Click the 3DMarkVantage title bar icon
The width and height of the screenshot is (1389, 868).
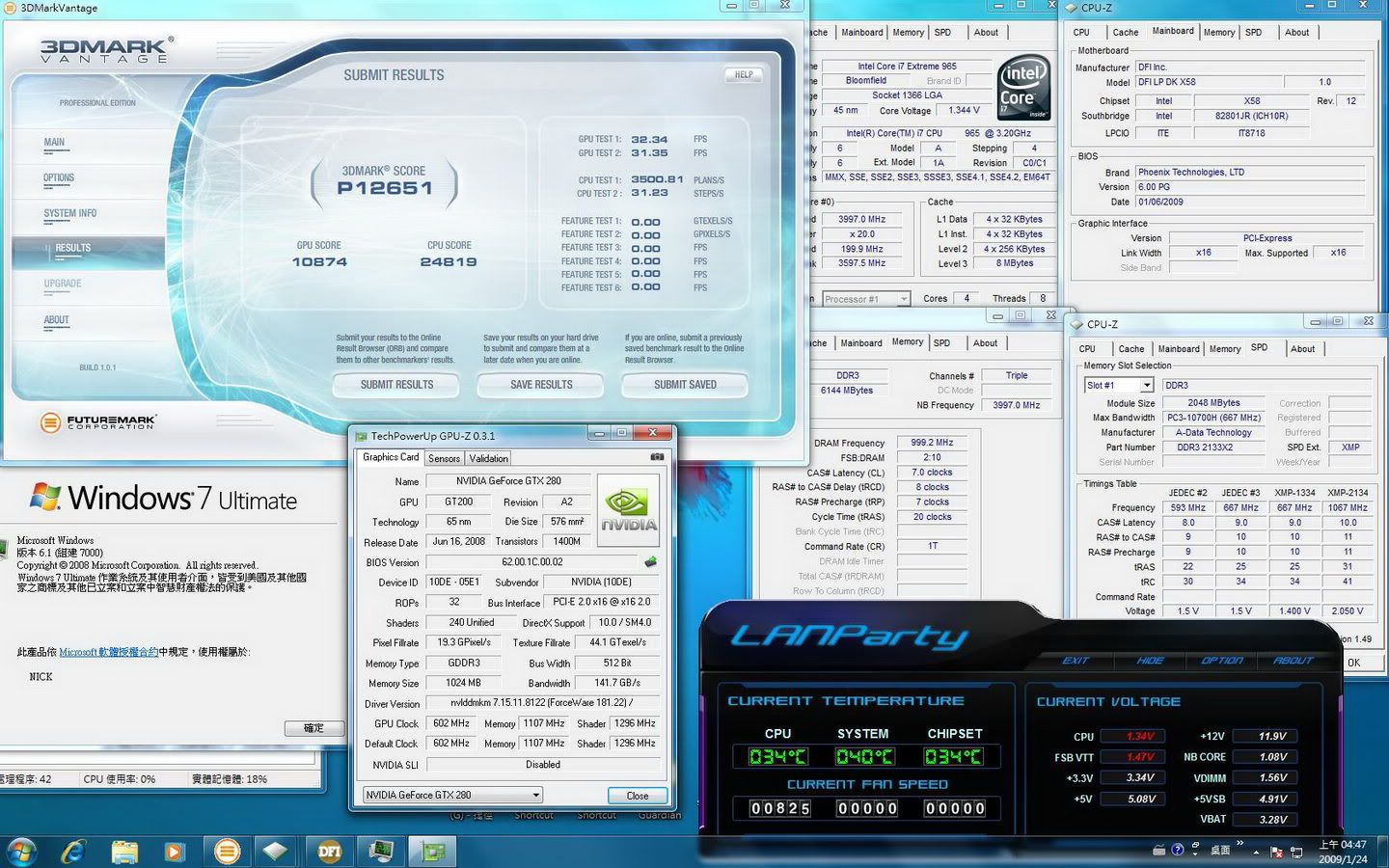pos(10,8)
